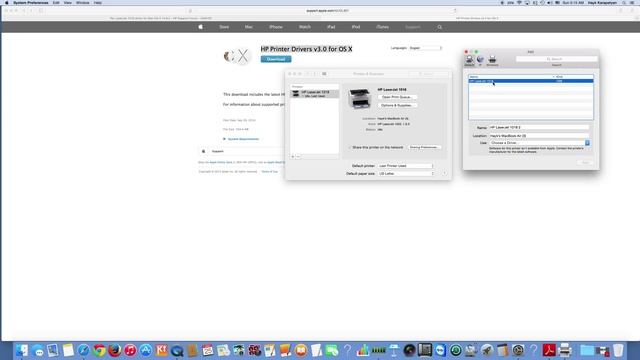This screenshot has width=640, height=360.
Task: Select the Windows printer icon in Add window
Action: tap(492, 60)
